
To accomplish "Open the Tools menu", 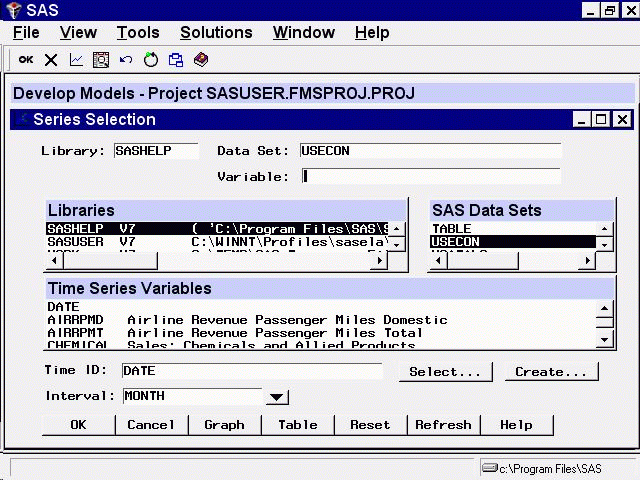I will [138, 33].
